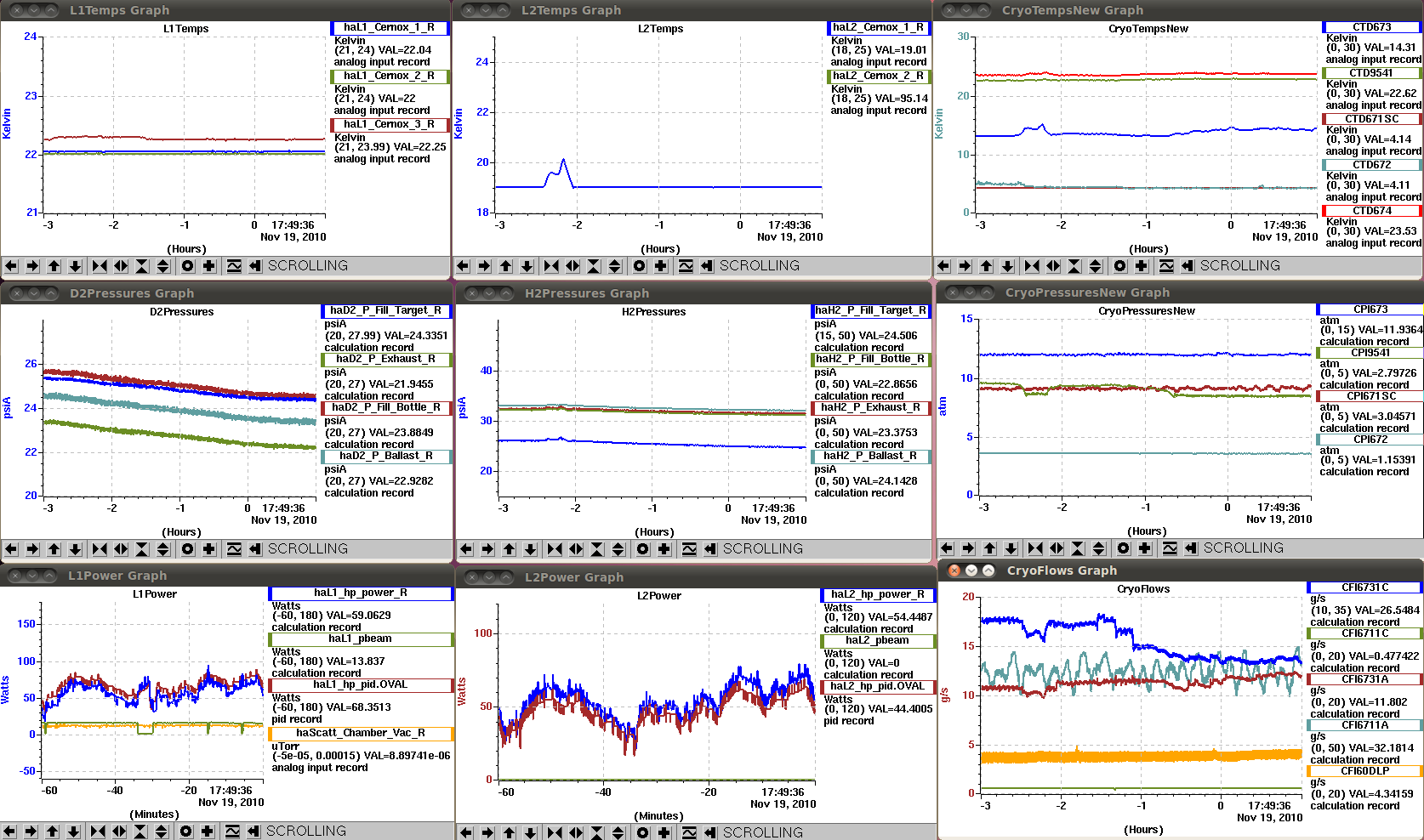Click the L1Power Graph title bar
The height and width of the screenshot is (840, 1424).
tap(227, 576)
